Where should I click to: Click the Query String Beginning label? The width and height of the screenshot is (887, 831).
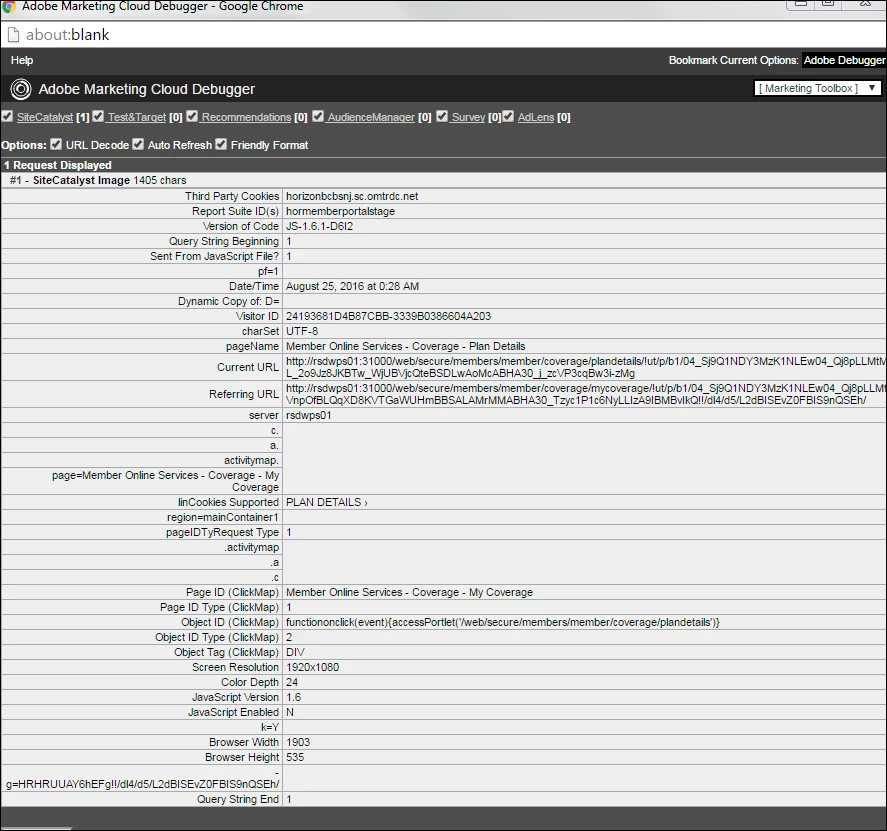(x=223, y=242)
